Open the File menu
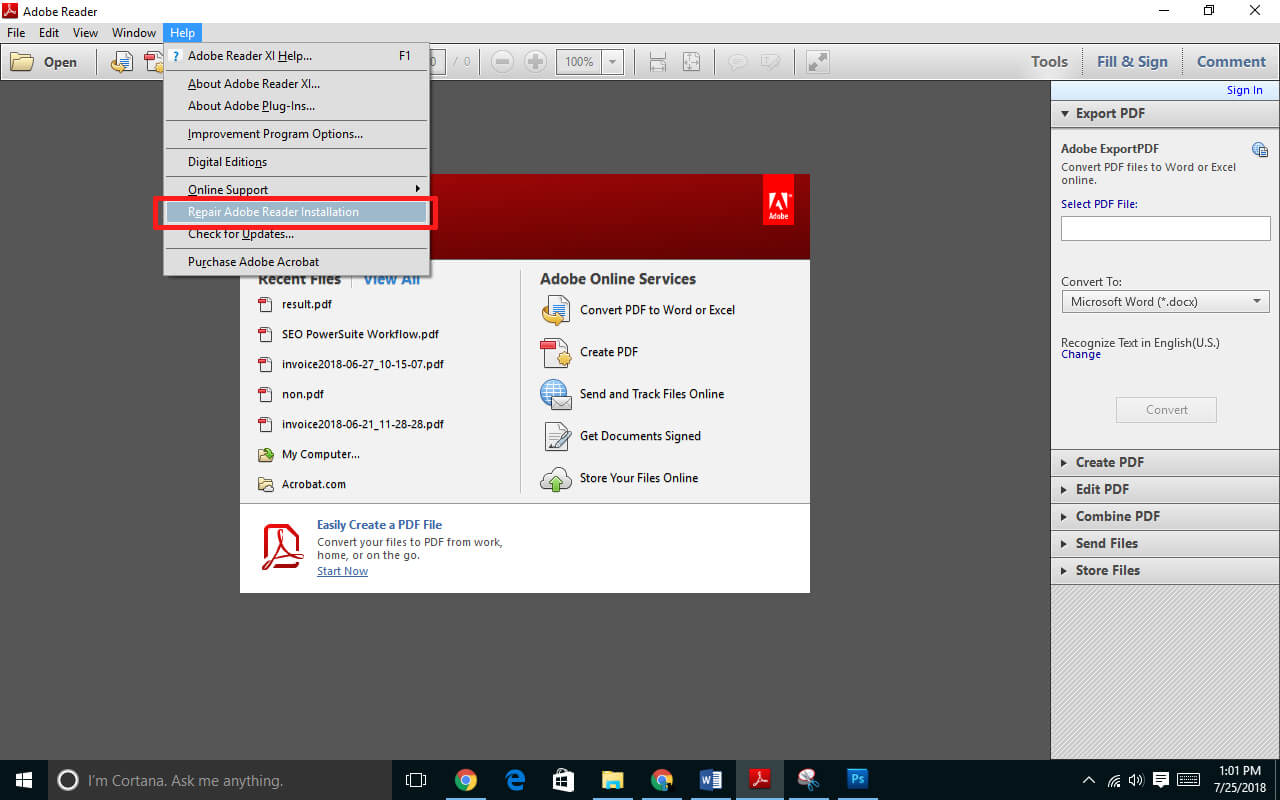 pos(16,33)
